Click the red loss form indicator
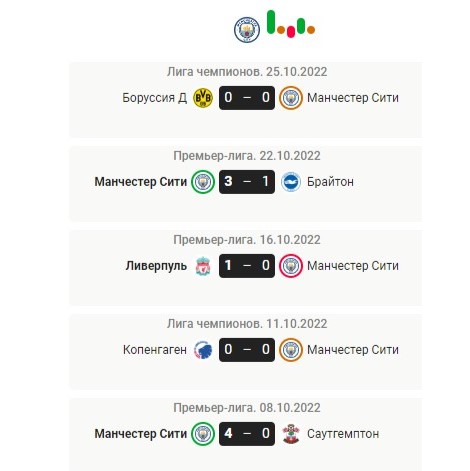Viewport: 470px width, 471px height. pos(291,32)
